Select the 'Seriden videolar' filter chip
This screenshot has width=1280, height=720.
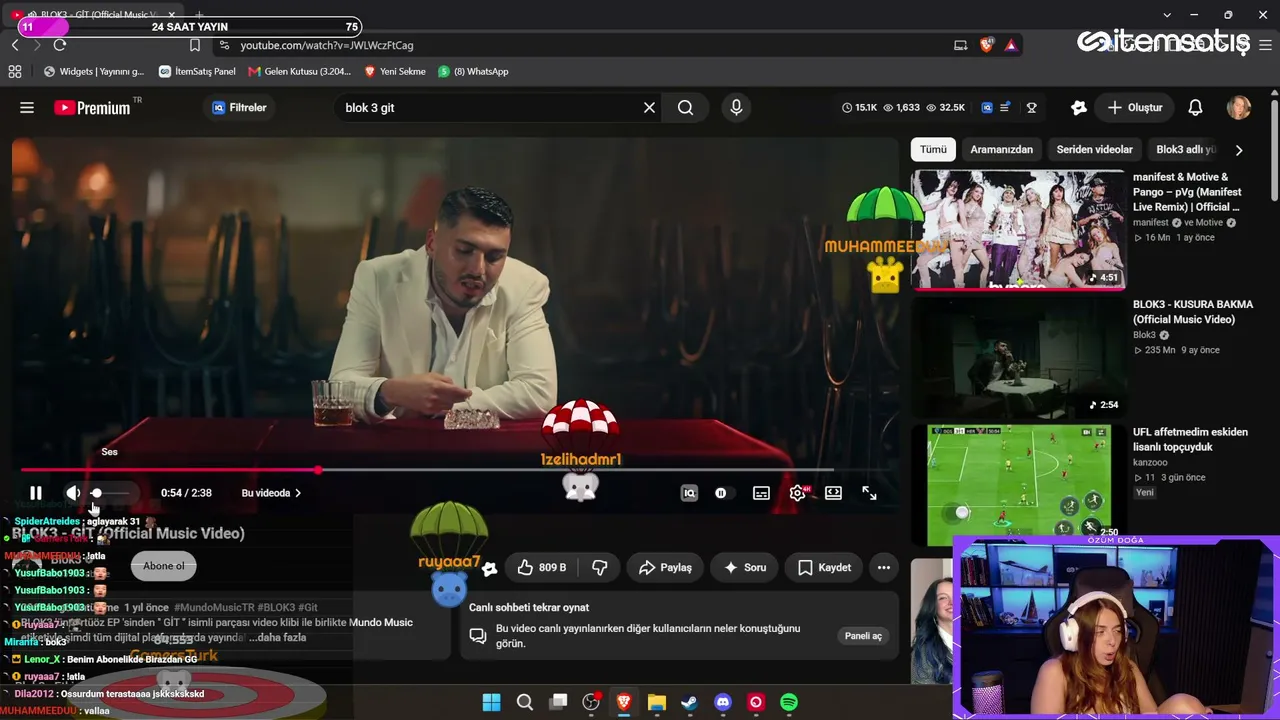[1094, 150]
